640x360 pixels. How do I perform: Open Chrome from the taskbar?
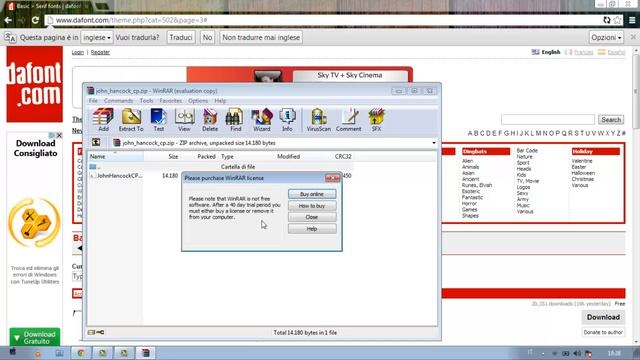tap(81, 353)
